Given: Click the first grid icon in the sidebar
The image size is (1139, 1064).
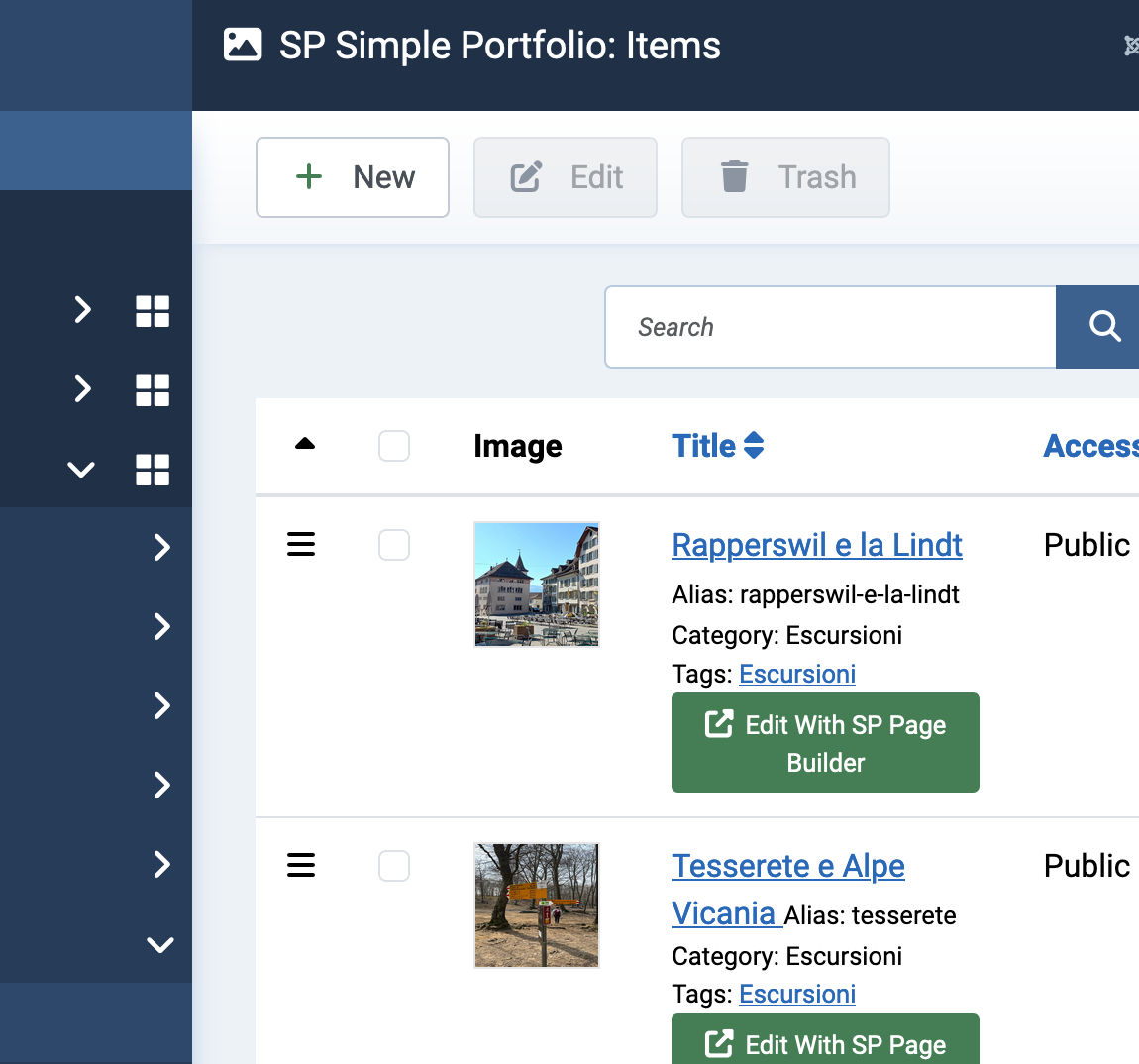Looking at the screenshot, I should pyautogui.click(x=153, y=311).
